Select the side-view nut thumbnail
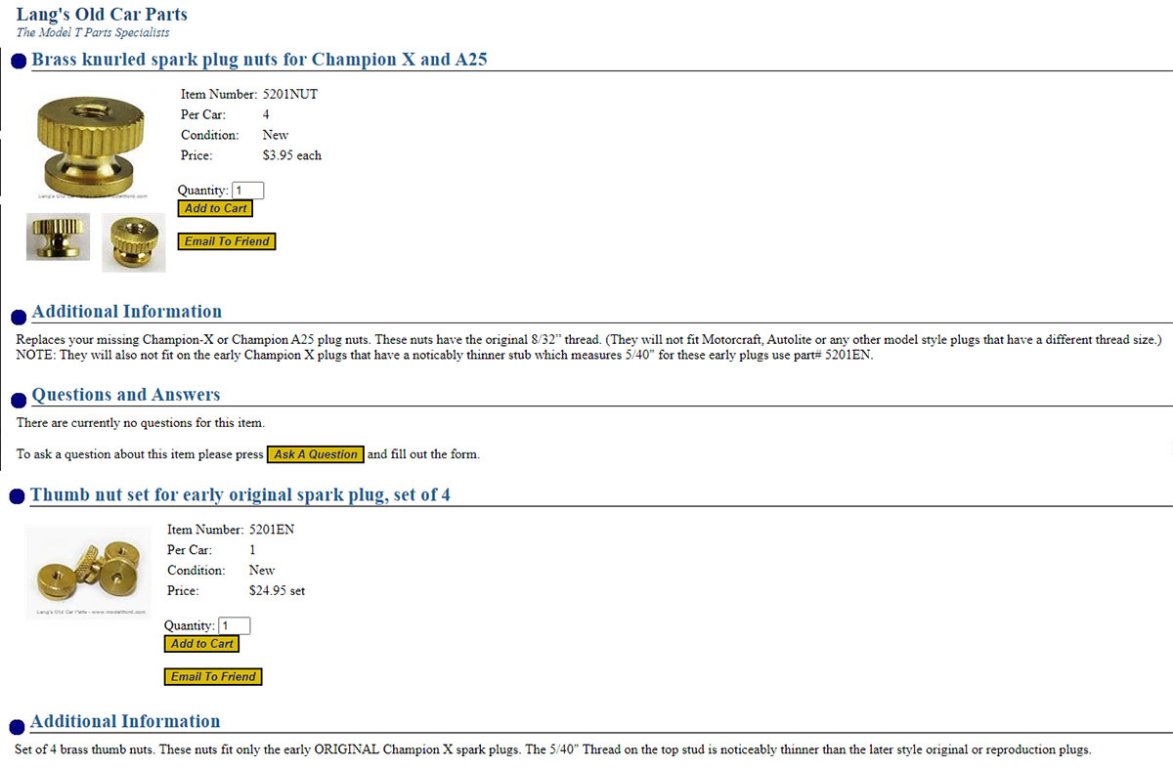 [58, 238]
